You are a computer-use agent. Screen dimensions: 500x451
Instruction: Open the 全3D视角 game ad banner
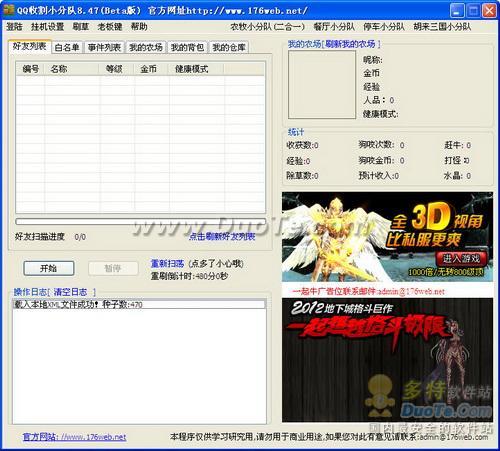(387, 237)
